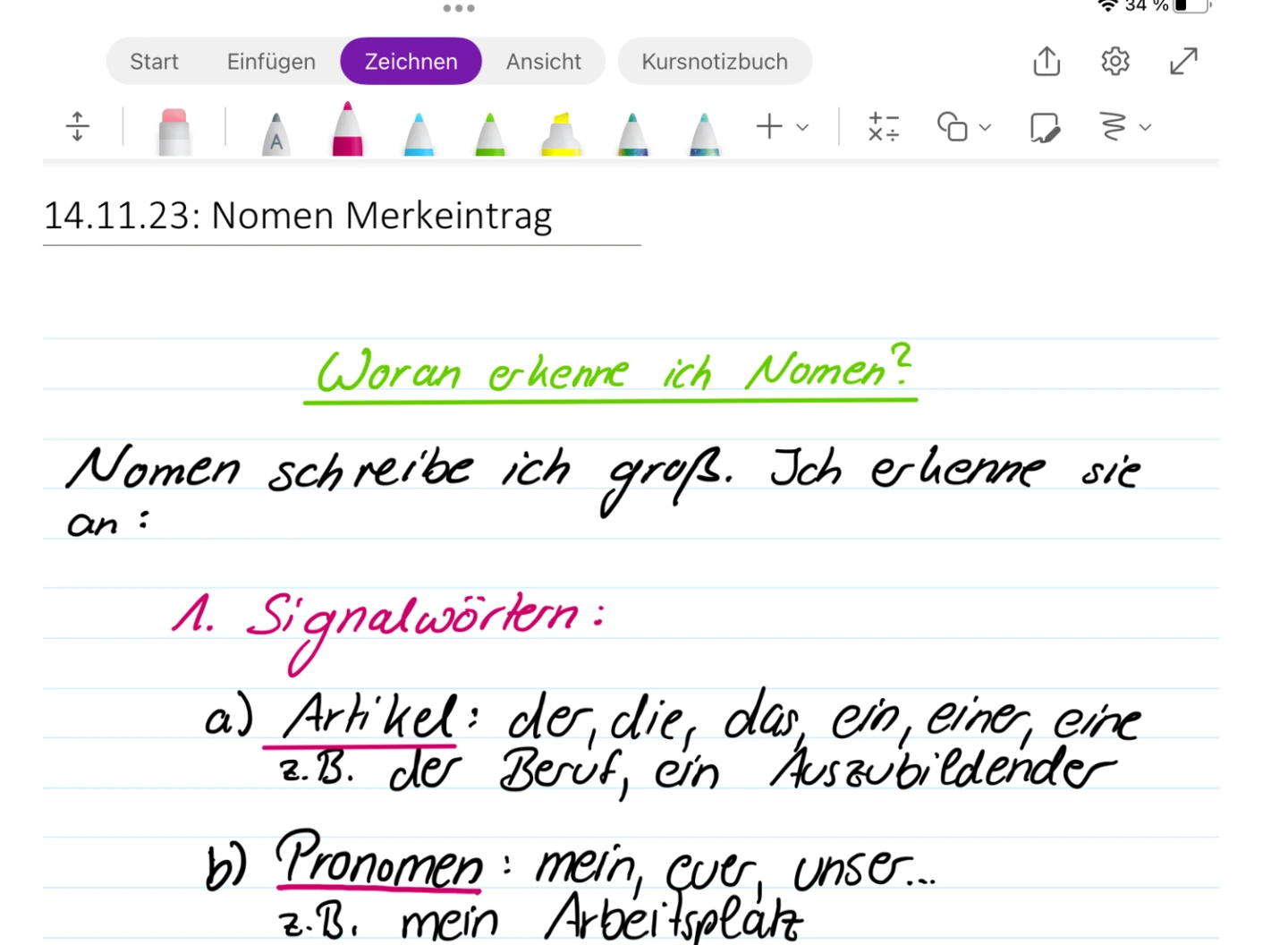Select the text mode pen with A
Screen dimensions: 1288x945
(275, 132)
